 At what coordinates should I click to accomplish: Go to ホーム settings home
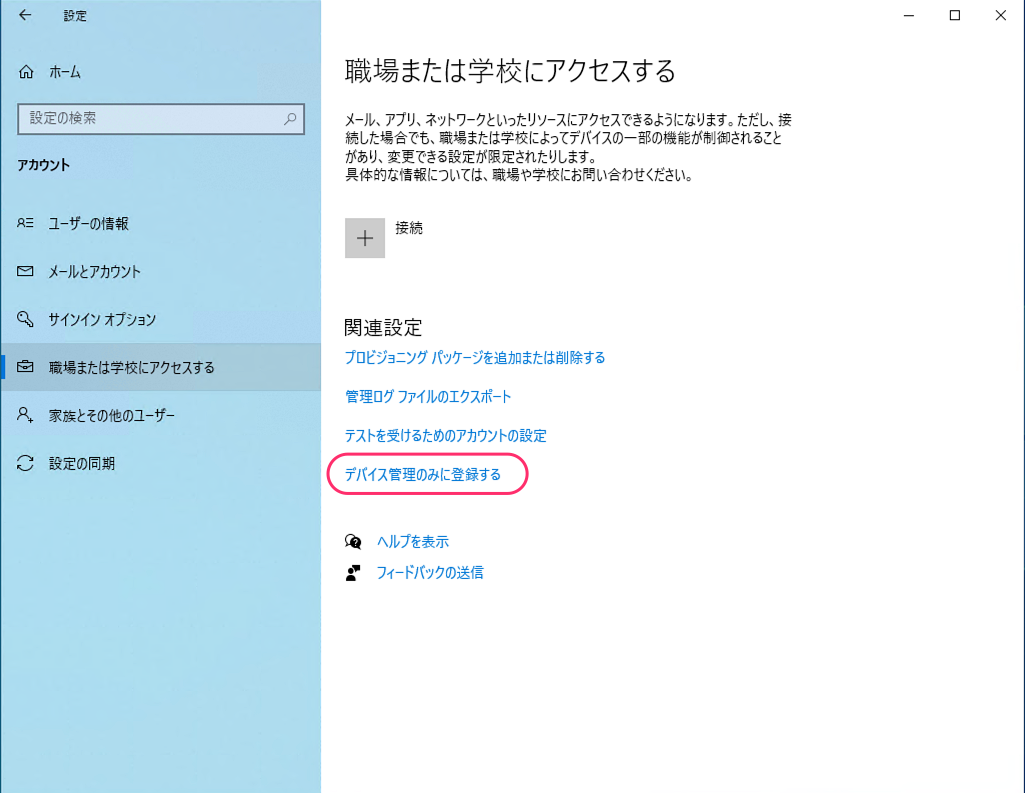[65, 72]
